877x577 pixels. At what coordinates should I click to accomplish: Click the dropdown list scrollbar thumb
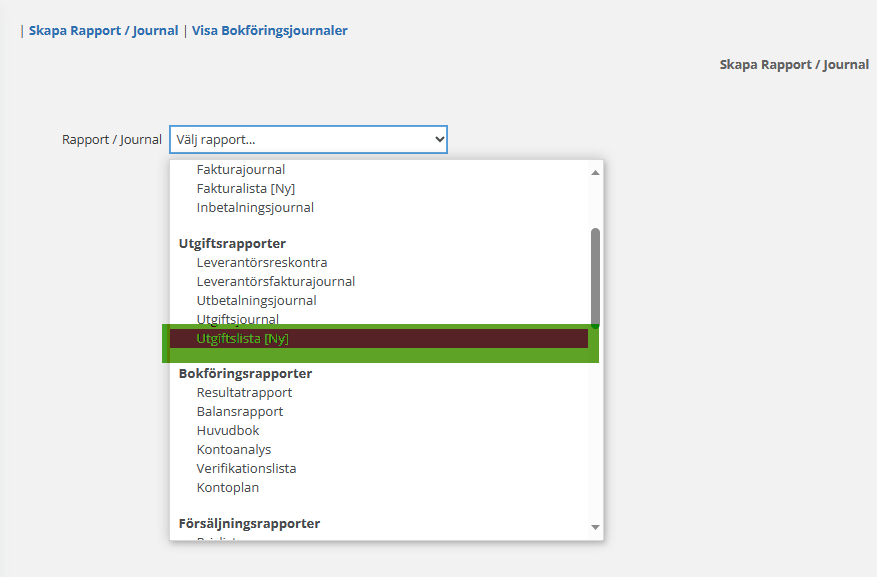pyautogui.click(x=595, y=275)
